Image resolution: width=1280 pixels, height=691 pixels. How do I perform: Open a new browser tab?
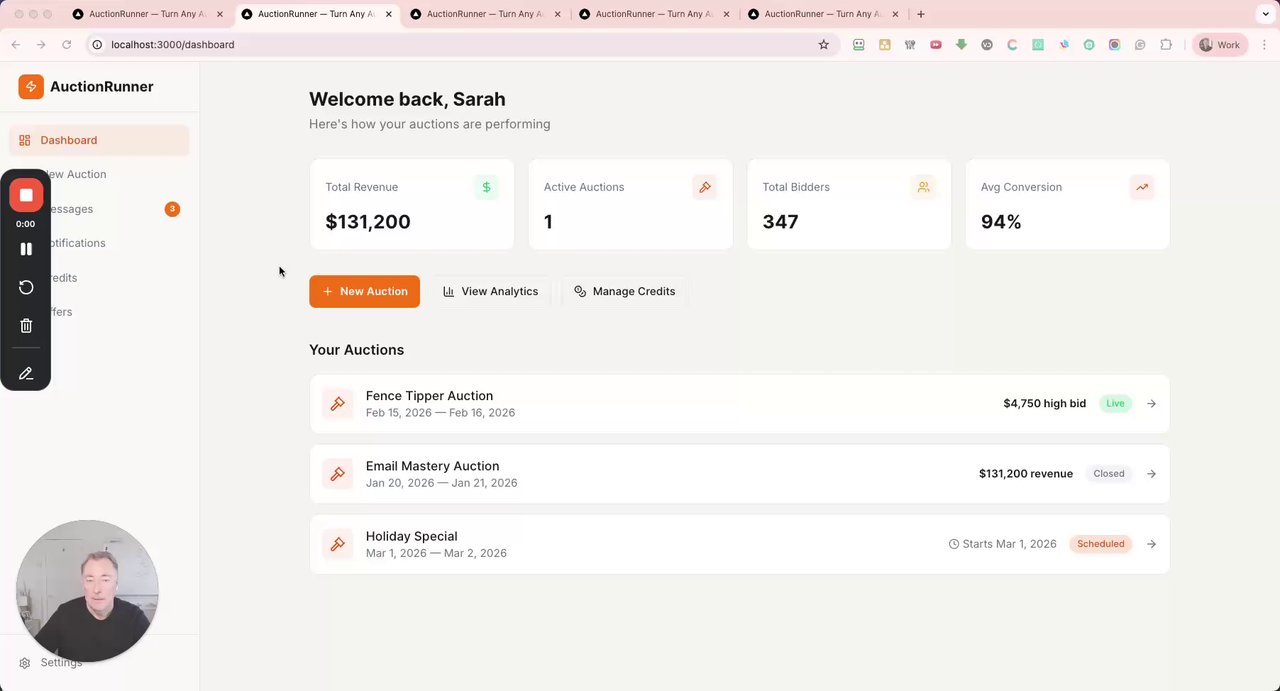click(921, 14)
